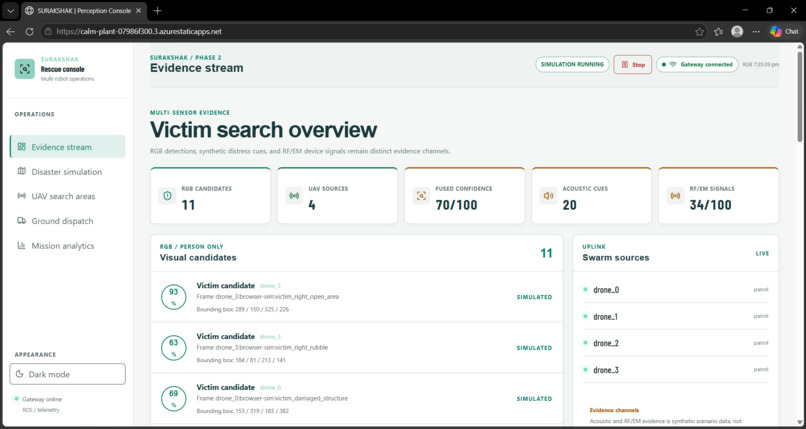Close the SURAKSHAK Perception Console tab
The height and width of the screenshot is (429, 806).
pyautogui.click(x=139, y=11)
